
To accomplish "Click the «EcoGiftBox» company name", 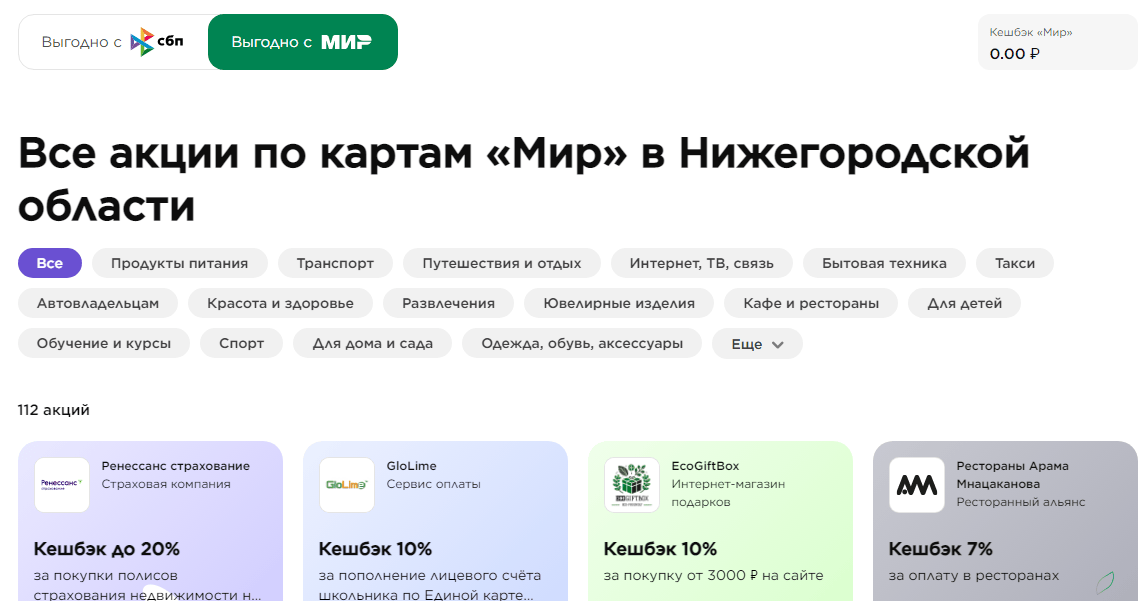I will (x=705, y=466).
